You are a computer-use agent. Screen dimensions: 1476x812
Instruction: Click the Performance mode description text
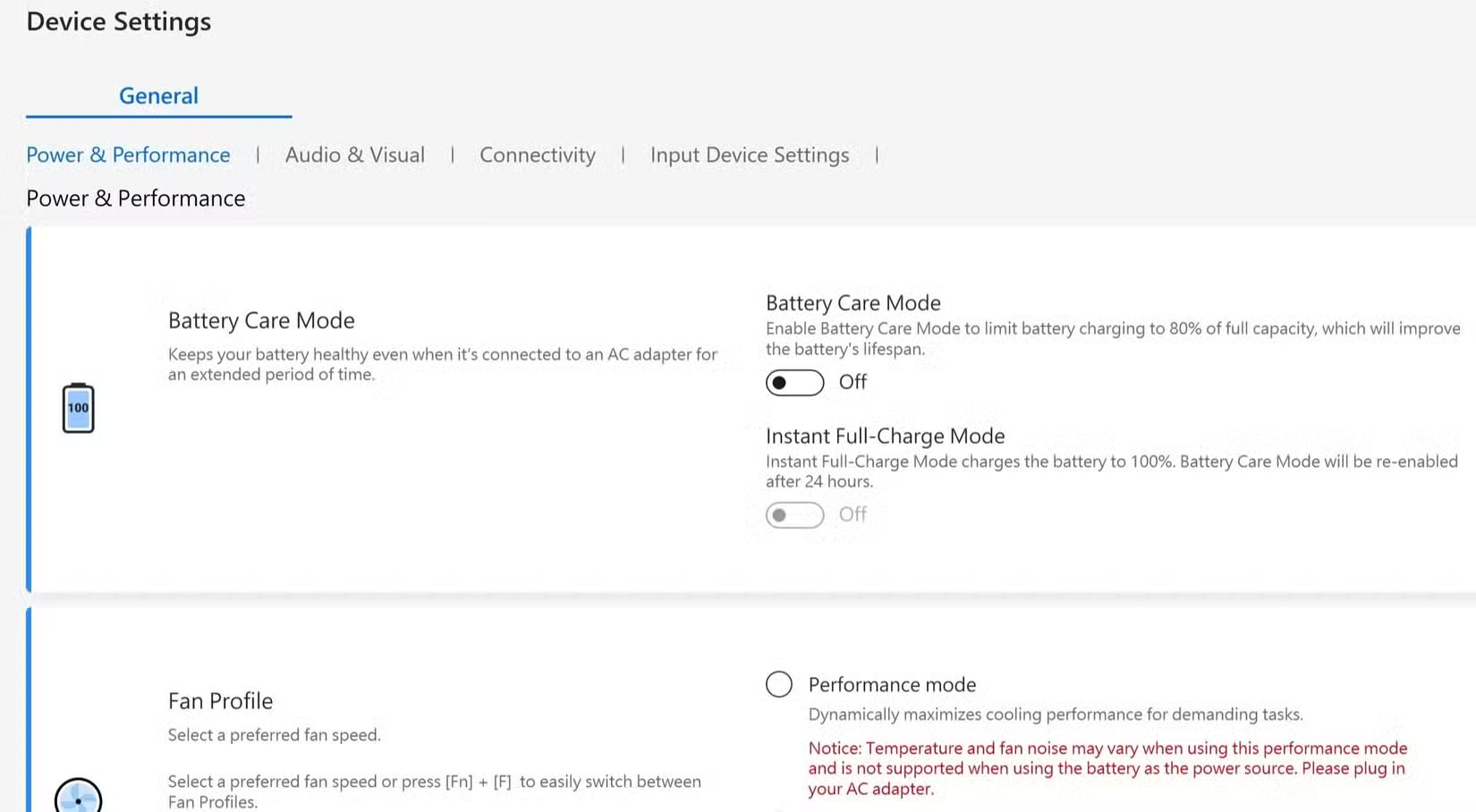click(1056, 714)
